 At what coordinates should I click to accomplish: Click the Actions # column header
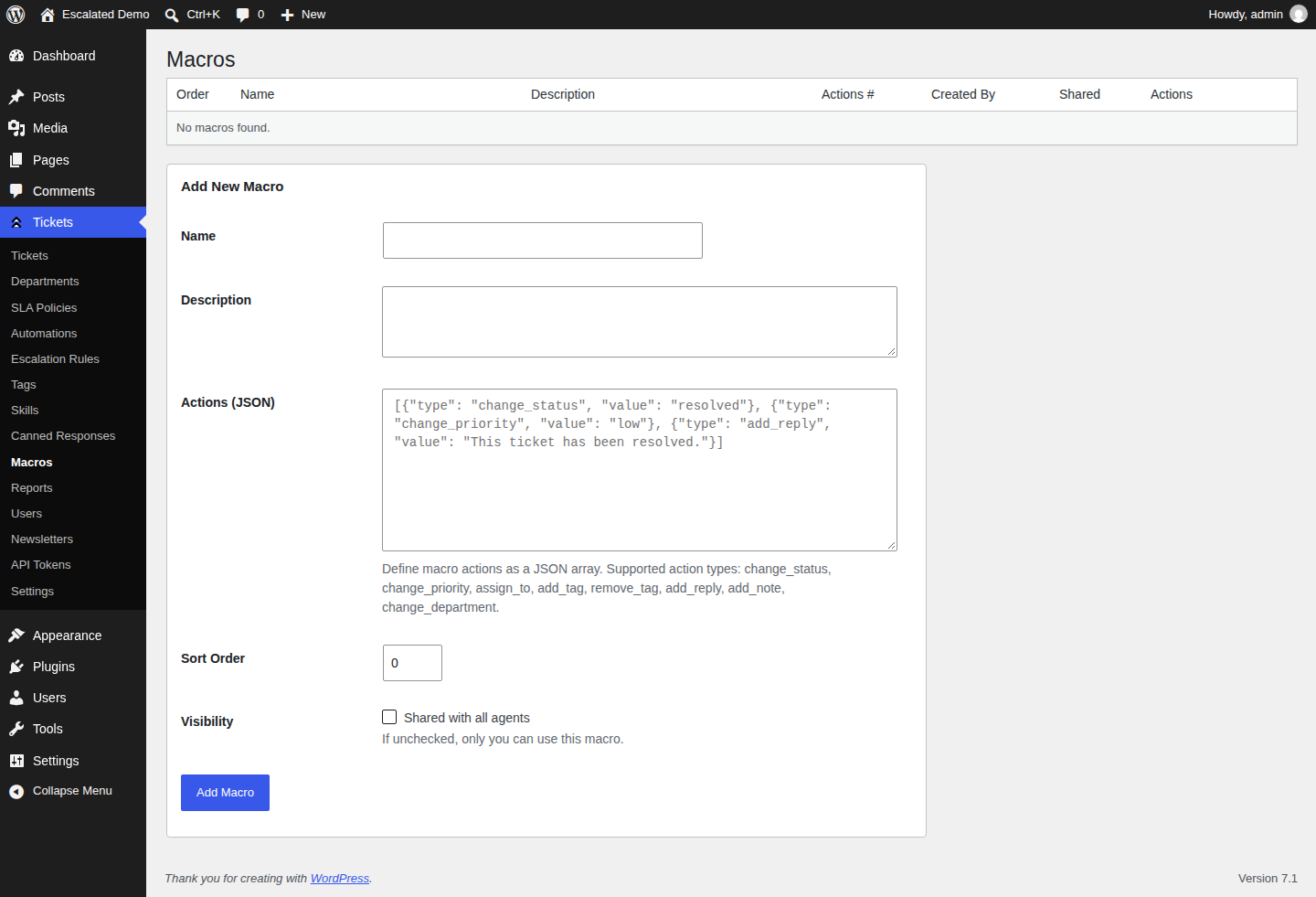click(x=848, y=94)
